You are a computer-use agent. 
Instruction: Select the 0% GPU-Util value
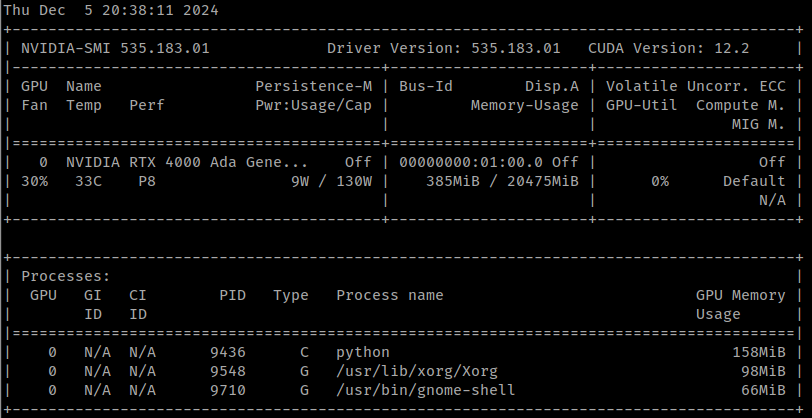click(659, 181)
